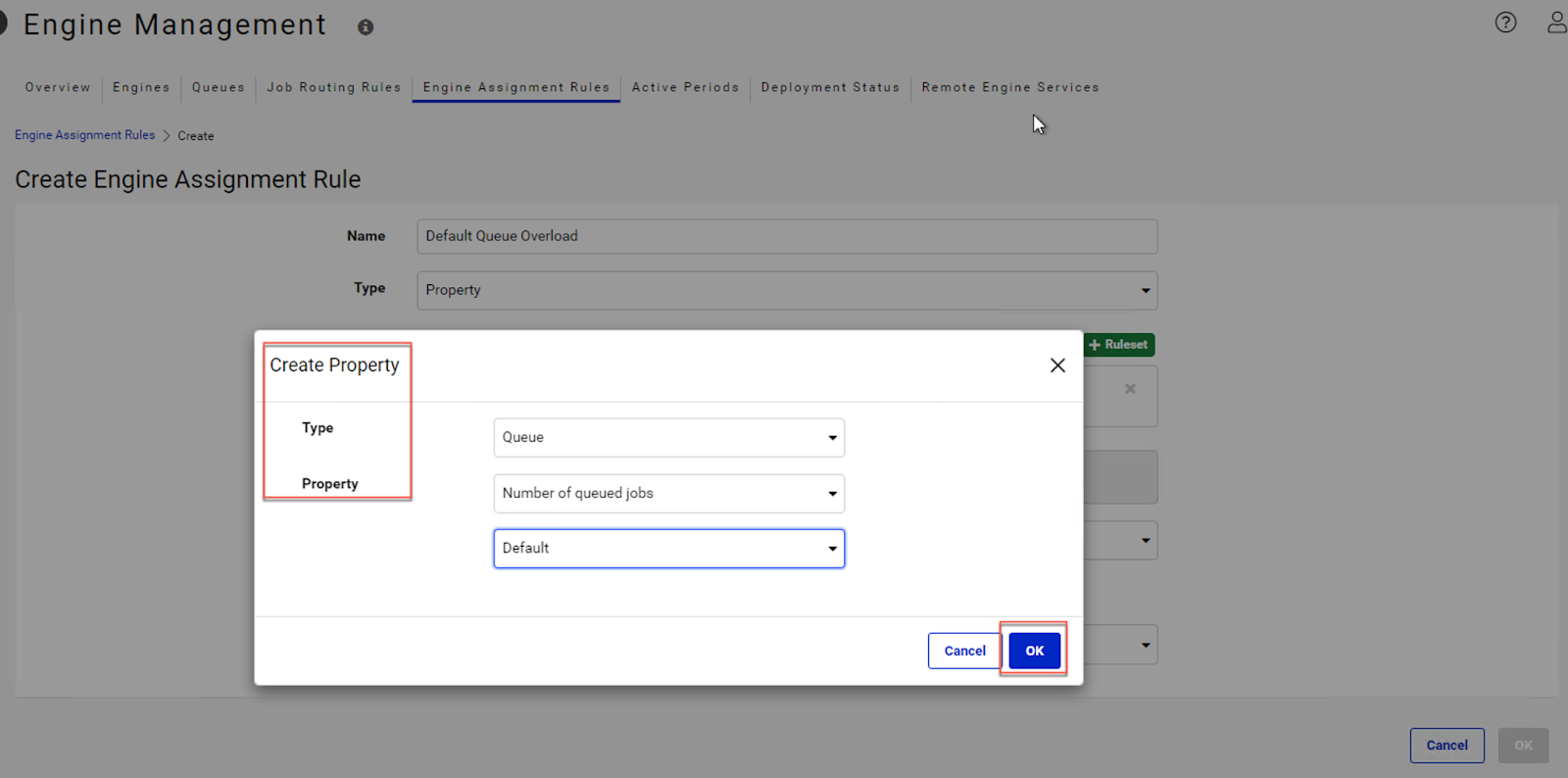The height and width of the screenshot is (778, 1568).
Task: Remove the ruleset using the small x icon
Action: pyautogui.click(x=1130, y=389)
